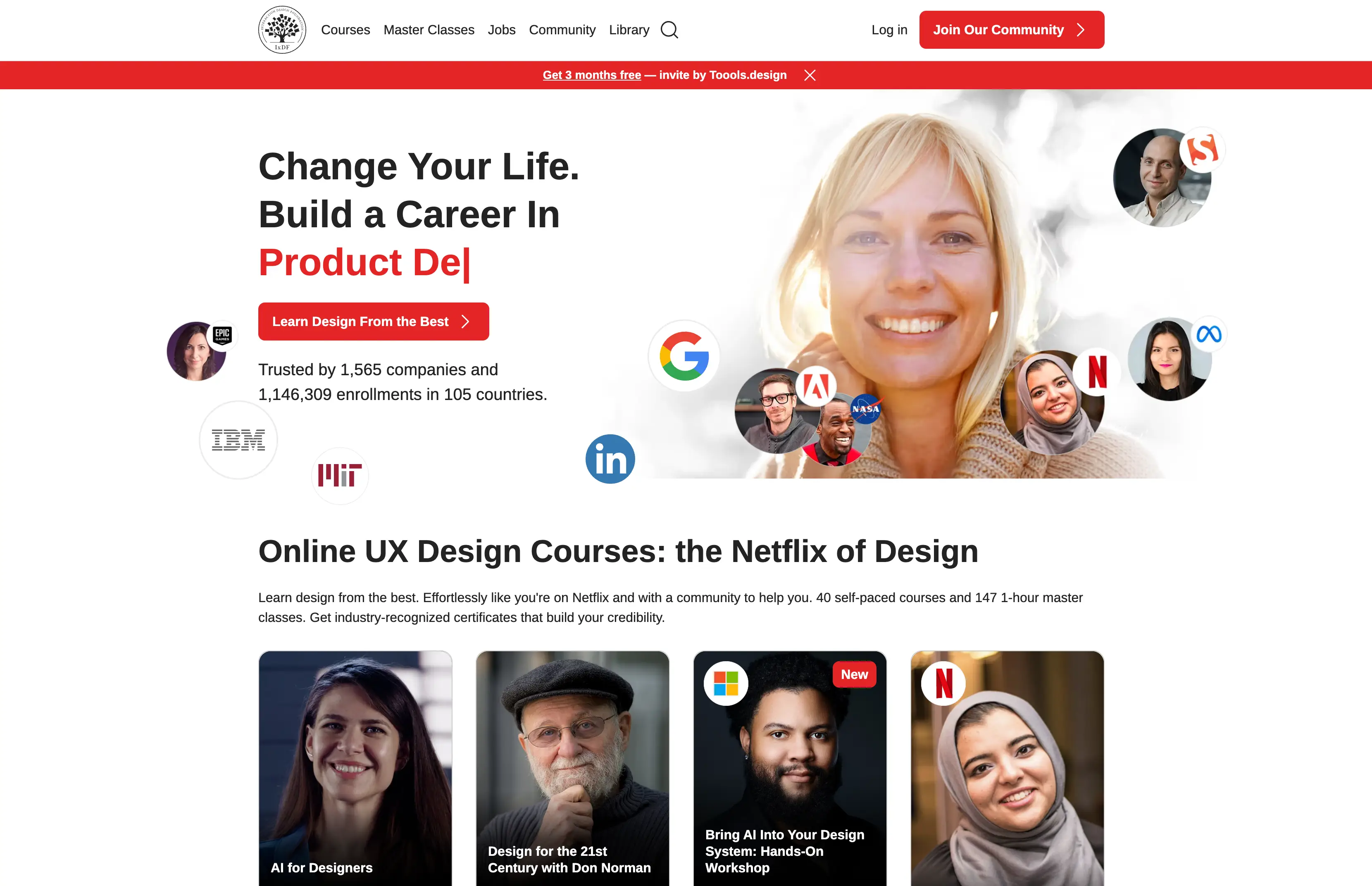Click the Google logo bubble

click(x=684, y=356)
